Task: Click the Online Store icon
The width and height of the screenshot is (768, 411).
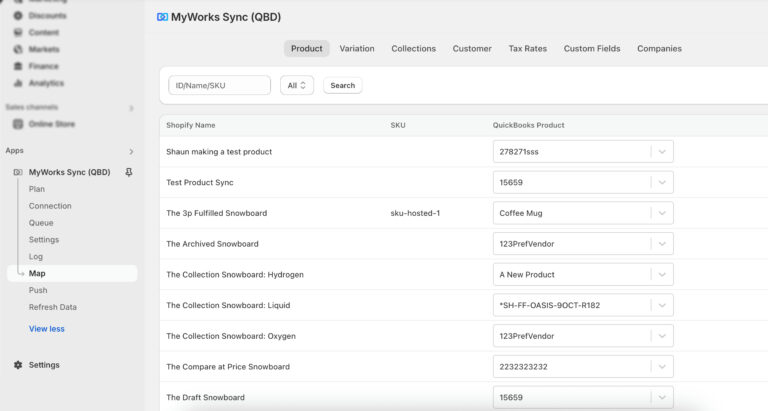Action: 18,124
